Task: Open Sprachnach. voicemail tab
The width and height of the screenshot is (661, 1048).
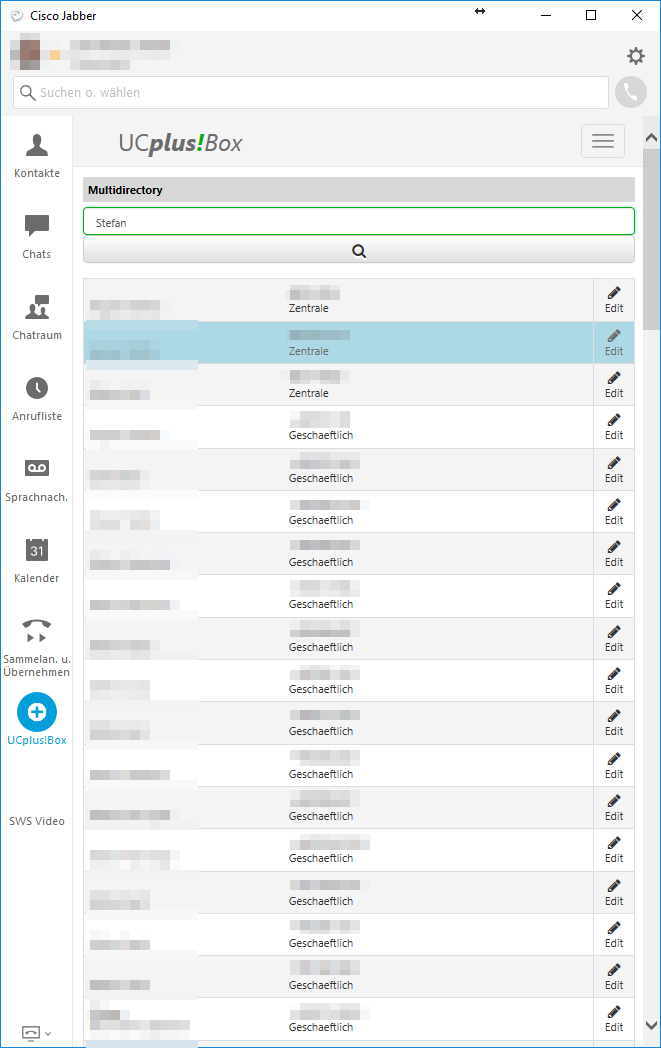Action: click(x=37, y=481)
